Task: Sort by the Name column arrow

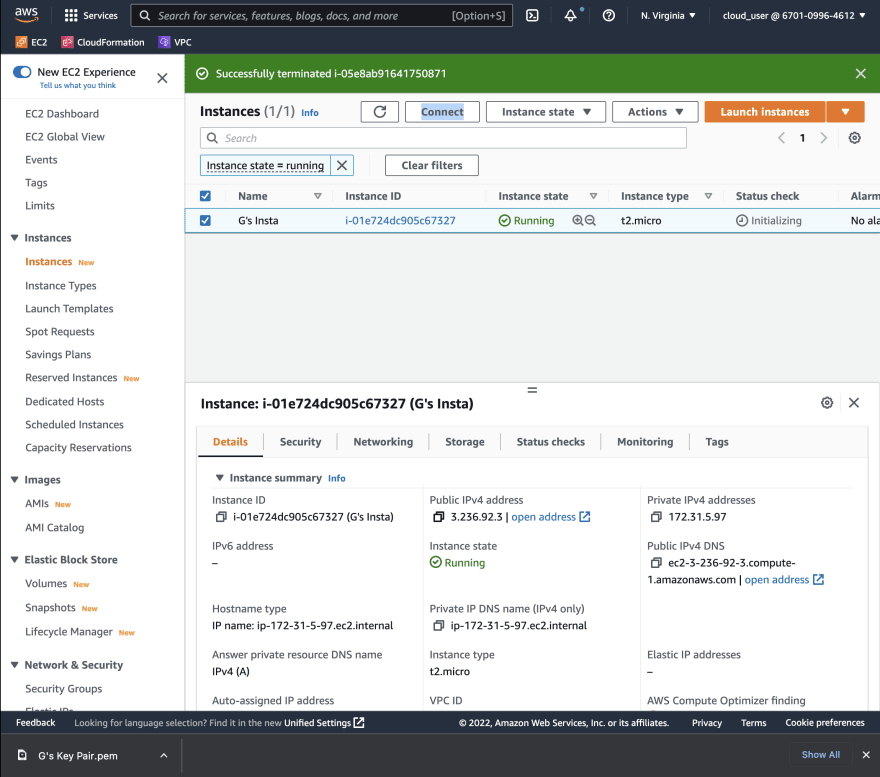Action: [318, 196]
